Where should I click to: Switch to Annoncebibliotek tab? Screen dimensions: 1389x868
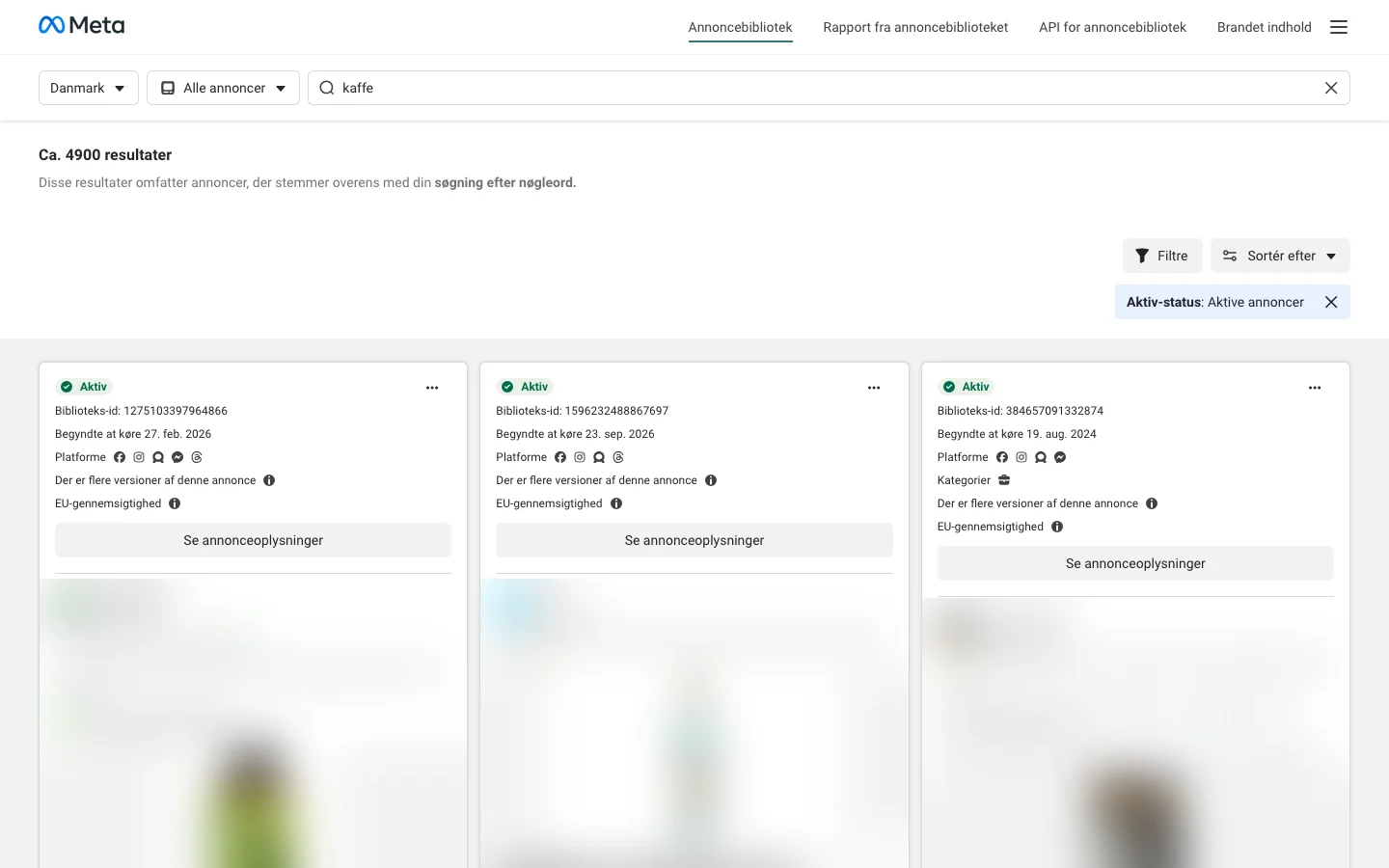[x=740, y=27]
